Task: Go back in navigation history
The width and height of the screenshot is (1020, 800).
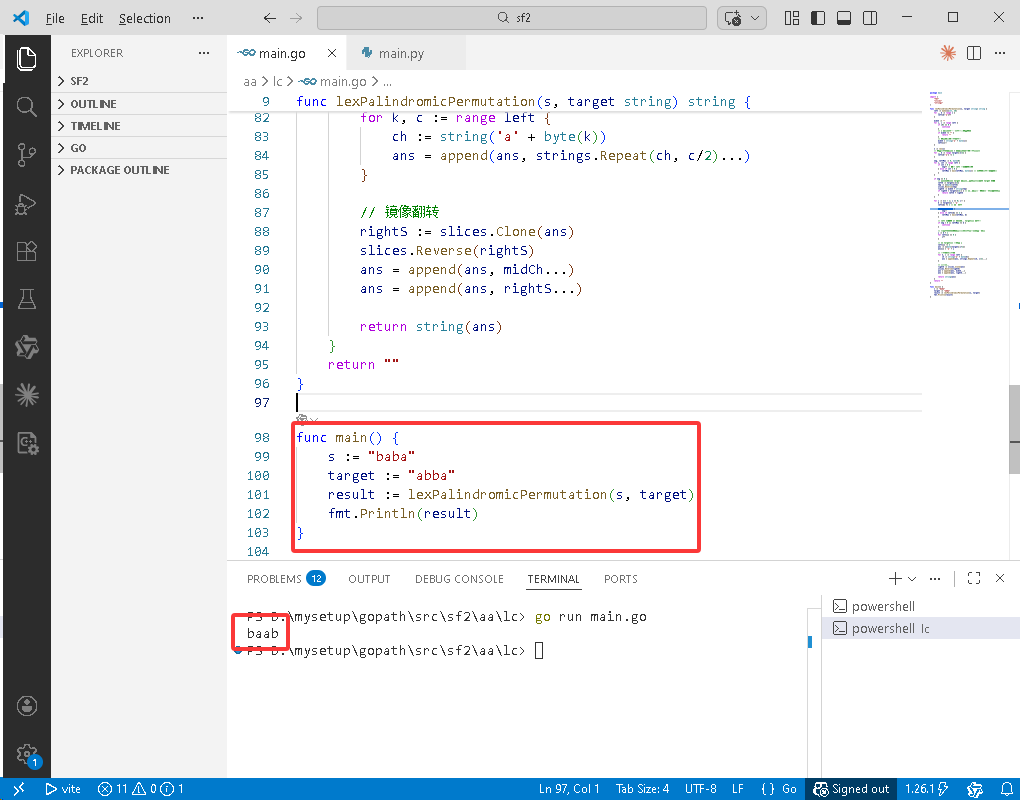Action: pyautogui.click(x=270, y=18)
